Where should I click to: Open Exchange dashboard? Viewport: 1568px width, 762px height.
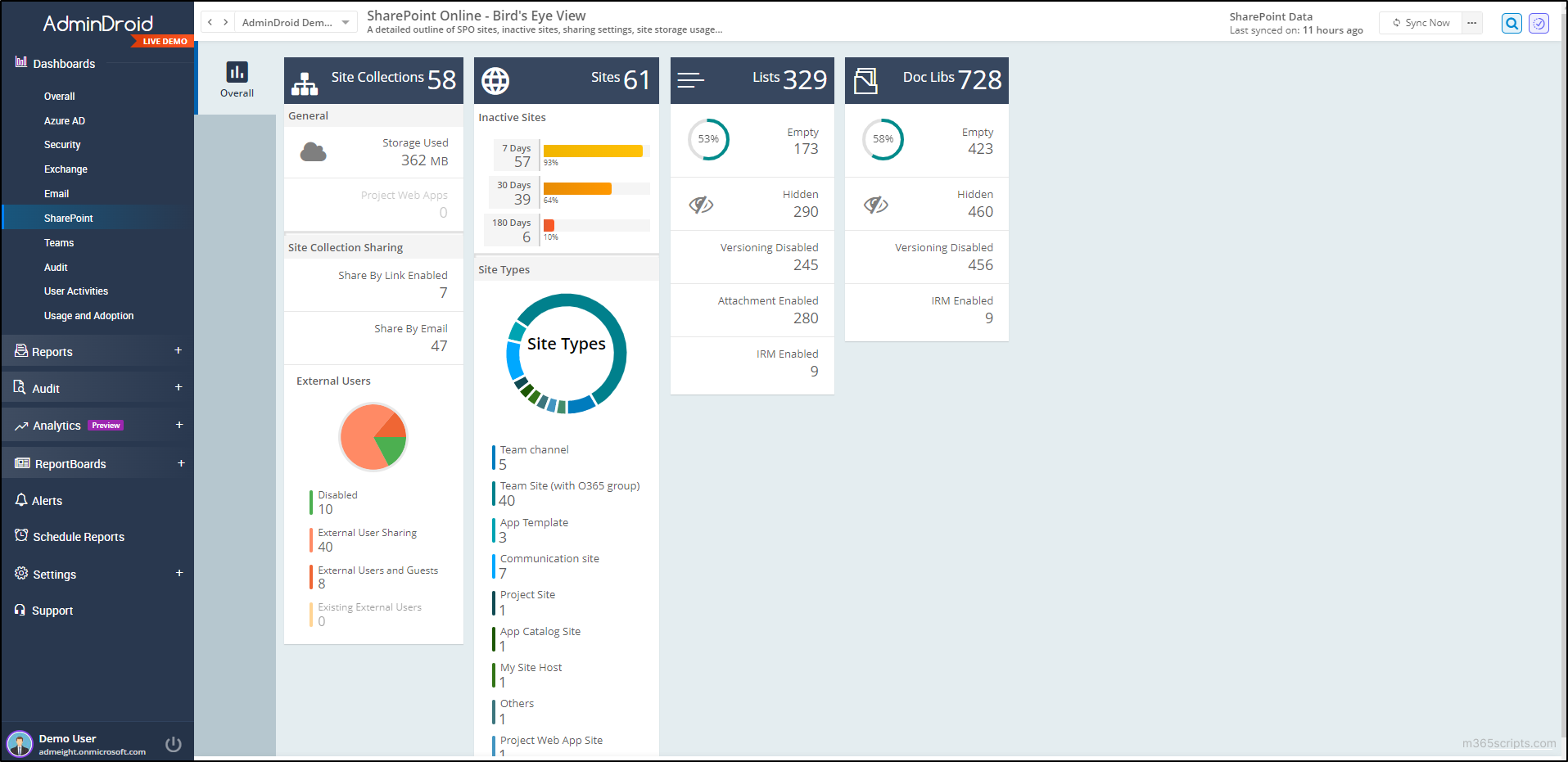(66, 169)
